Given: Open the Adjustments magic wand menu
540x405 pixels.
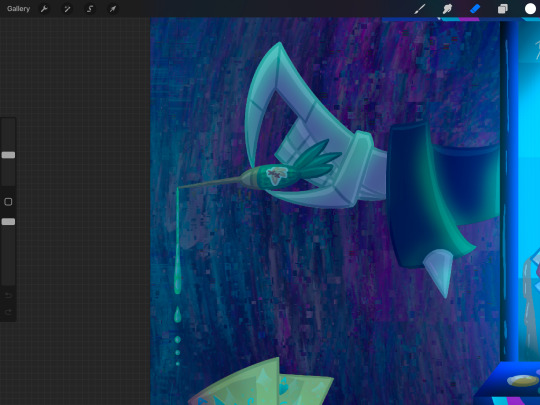Looking at the screenshot, I should click(x=67, y=9).
